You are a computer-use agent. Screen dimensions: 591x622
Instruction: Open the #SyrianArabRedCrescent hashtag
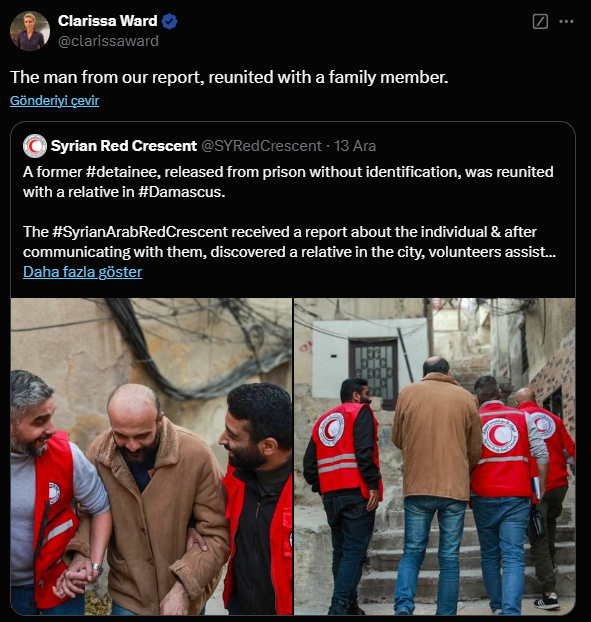pos(140,232)
